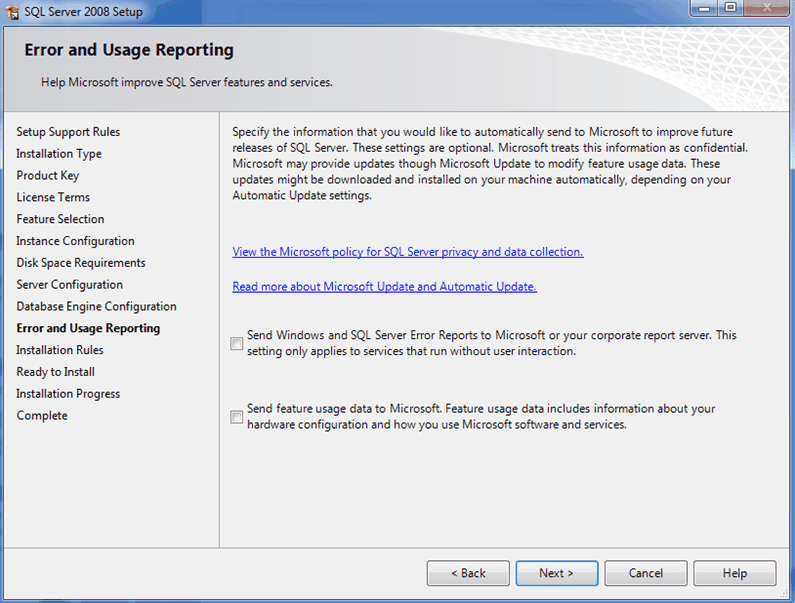Click the 'Help Microsoft improve SQL Server' subtitle
The height and width of the screenshot is (603, 795).
click(187, 82)
